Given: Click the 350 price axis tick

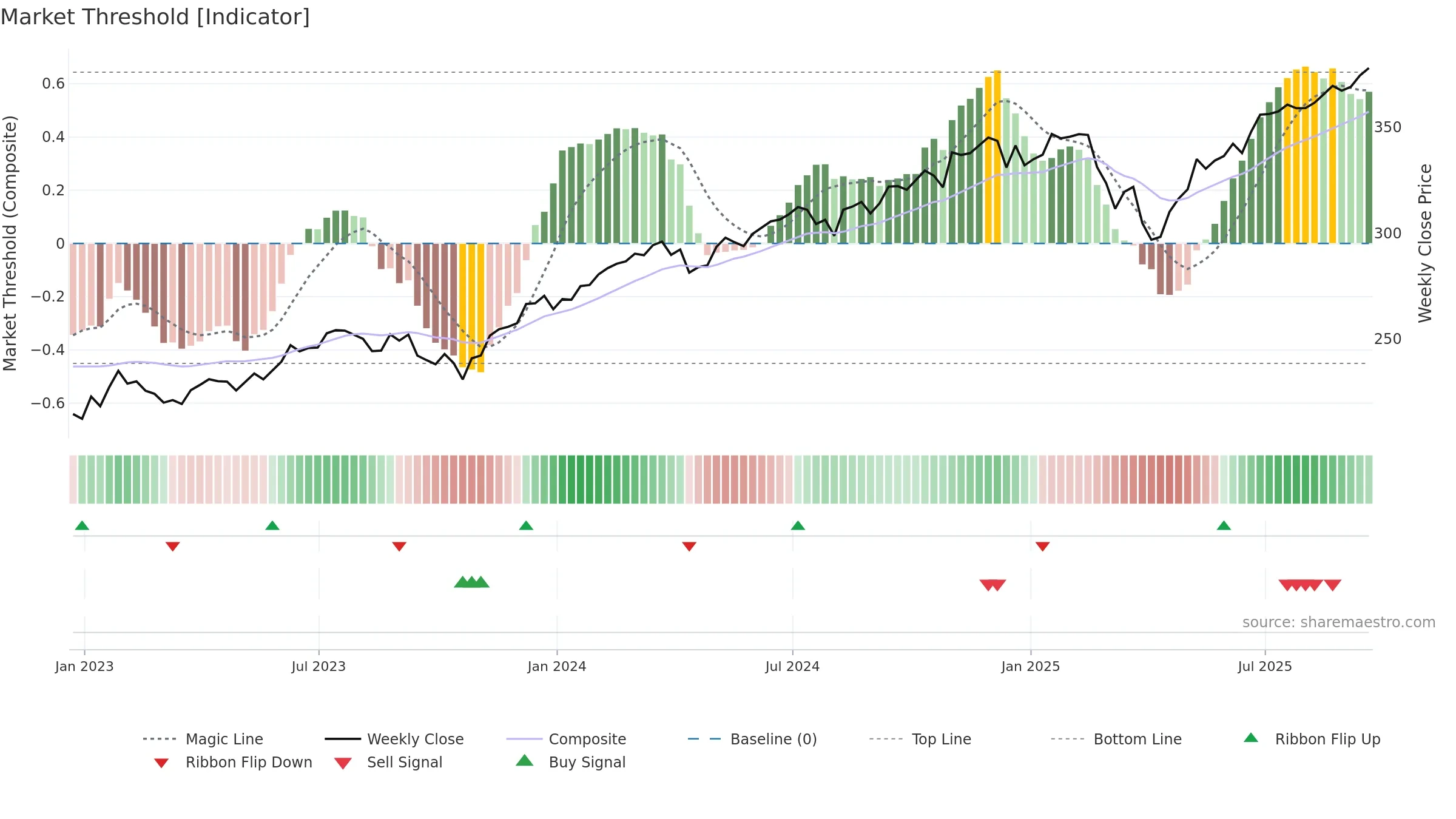Looking at the screenshot, I should pyautogui.click(x=1388, y=127).
